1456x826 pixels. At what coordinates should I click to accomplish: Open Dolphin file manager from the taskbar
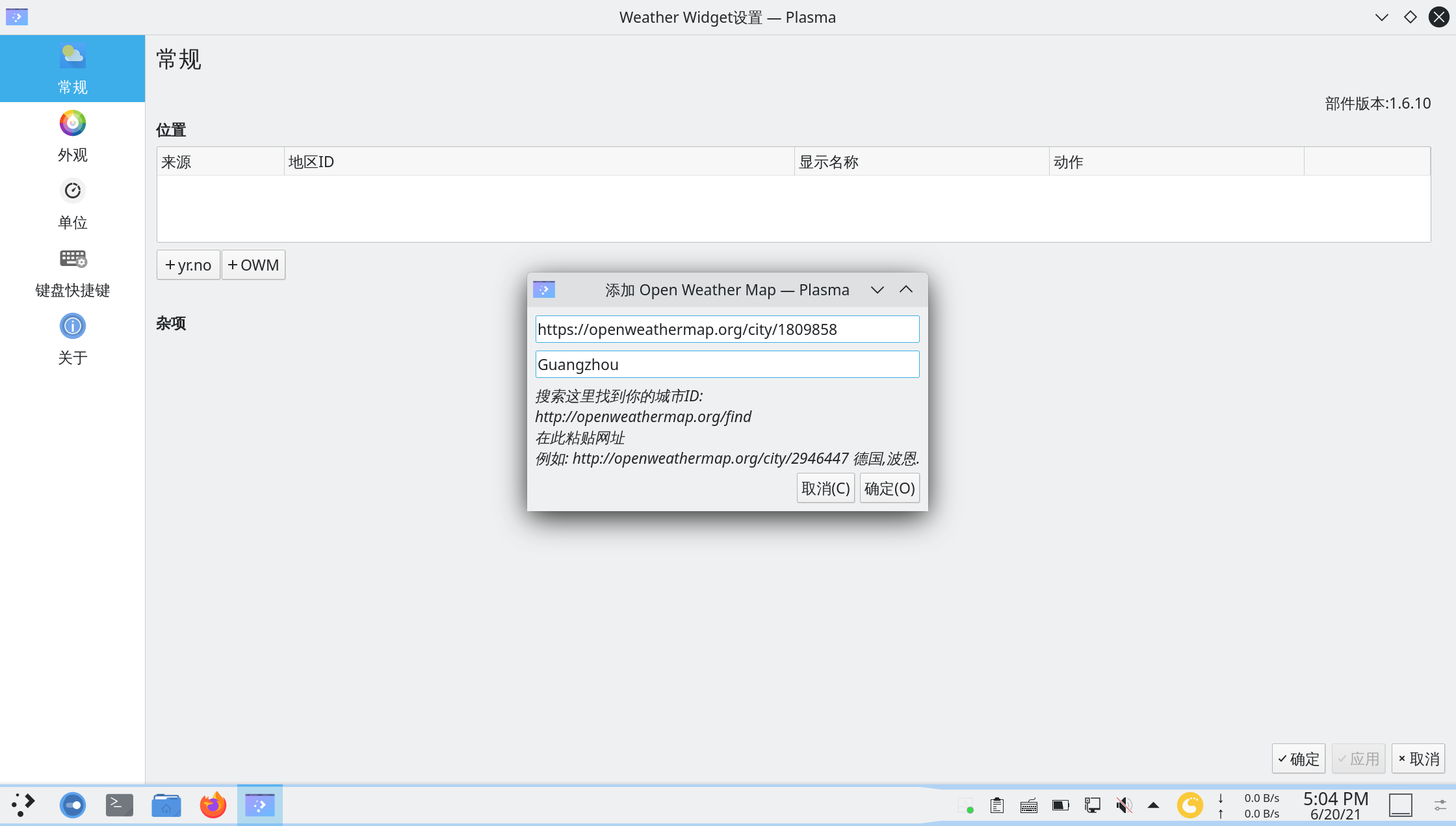point(166,805)
